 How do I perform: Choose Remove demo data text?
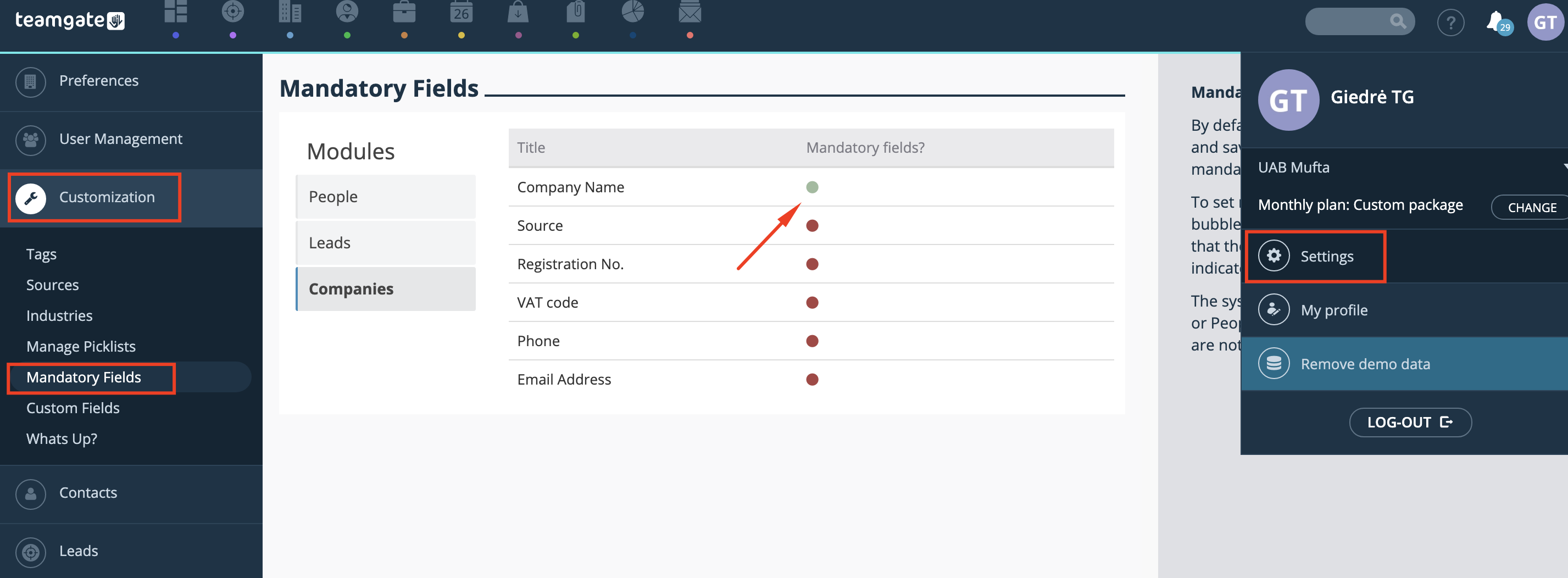point(1365,364)
